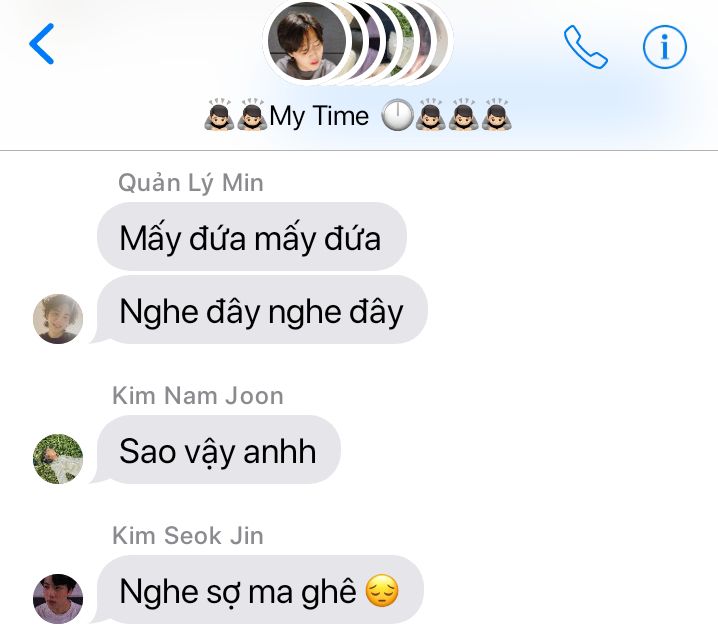Tap the pensive emoji in the last message

pos(382,591)
